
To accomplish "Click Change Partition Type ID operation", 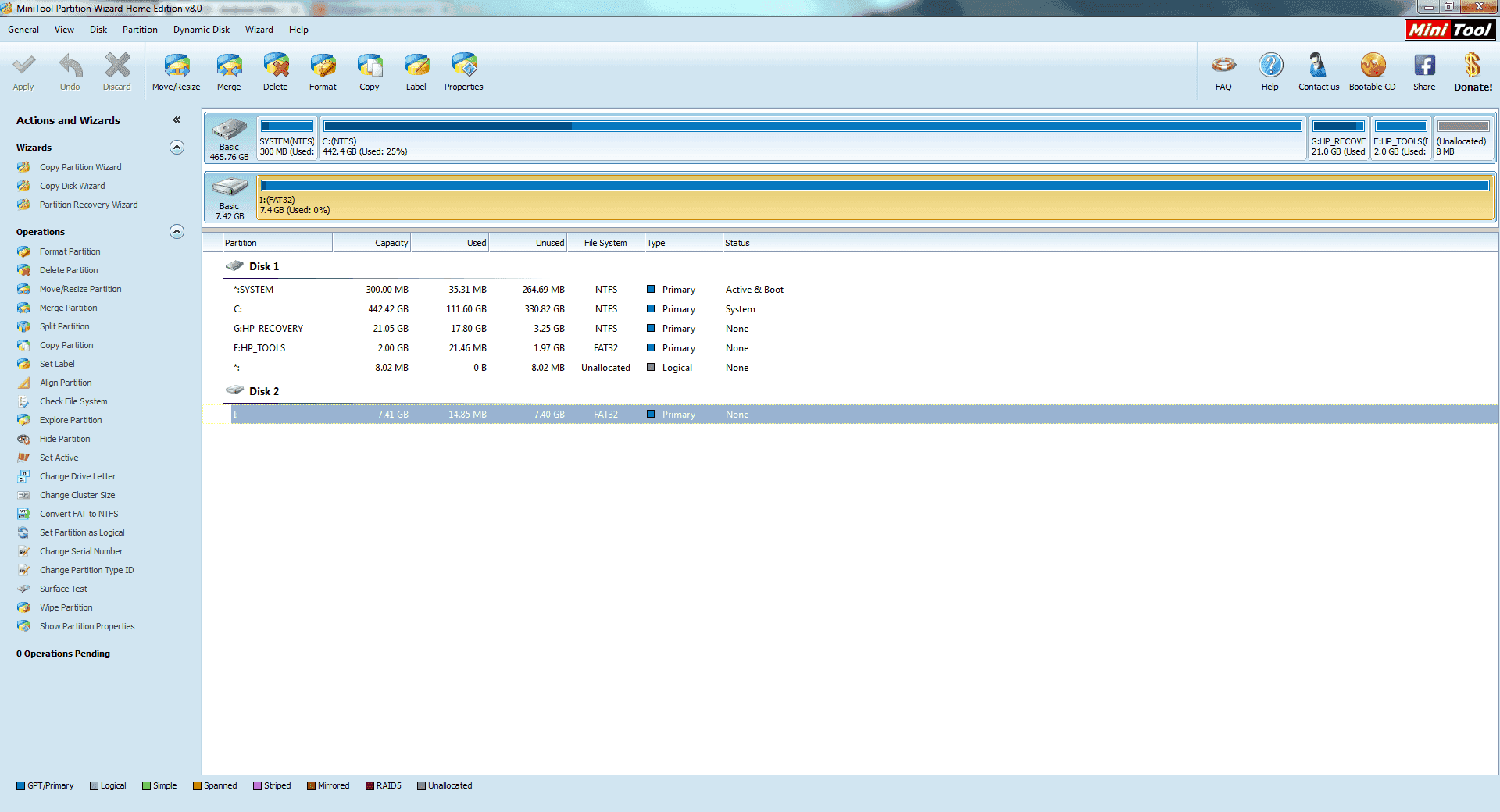I will click(87, 570).
